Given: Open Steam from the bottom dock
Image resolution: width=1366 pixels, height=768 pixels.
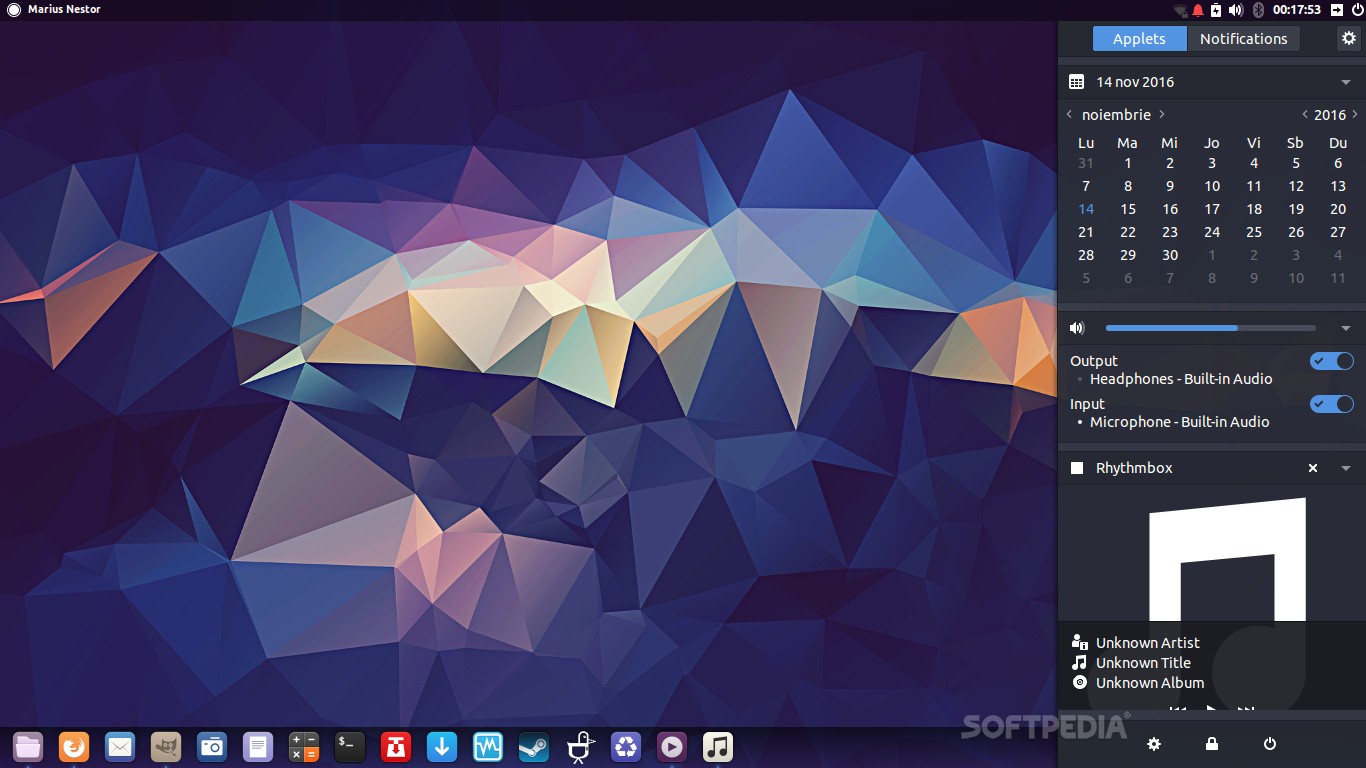Looking at the screenshot, I should pyautogui.click(x=533, y=746).
